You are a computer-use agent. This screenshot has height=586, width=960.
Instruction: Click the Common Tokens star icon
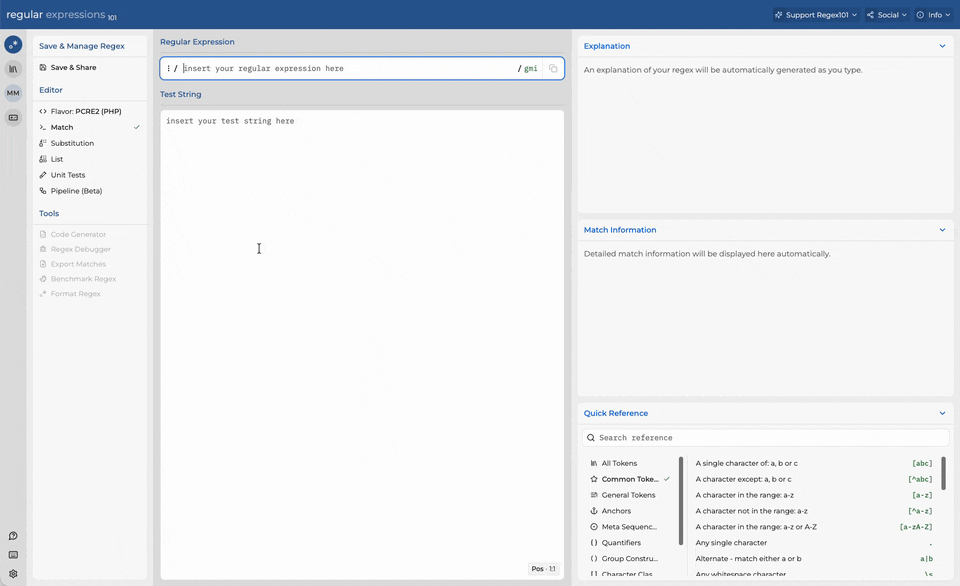point(594,479)
